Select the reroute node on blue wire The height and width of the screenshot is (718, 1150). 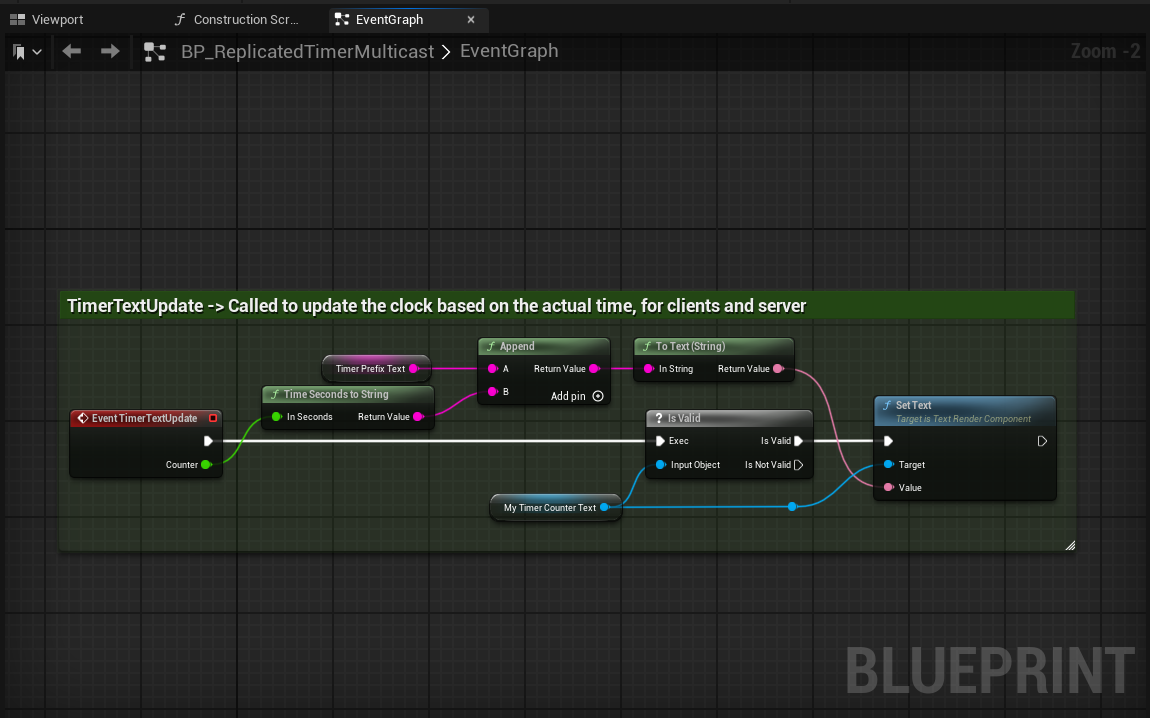coord(792,506)
